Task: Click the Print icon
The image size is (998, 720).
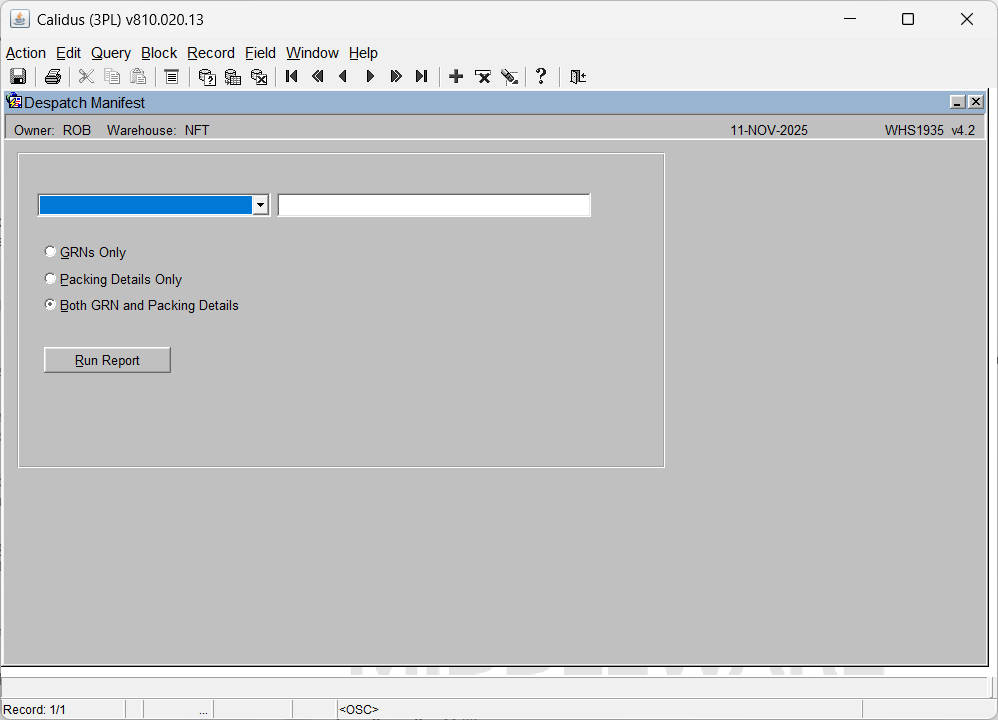Action: 53,77
